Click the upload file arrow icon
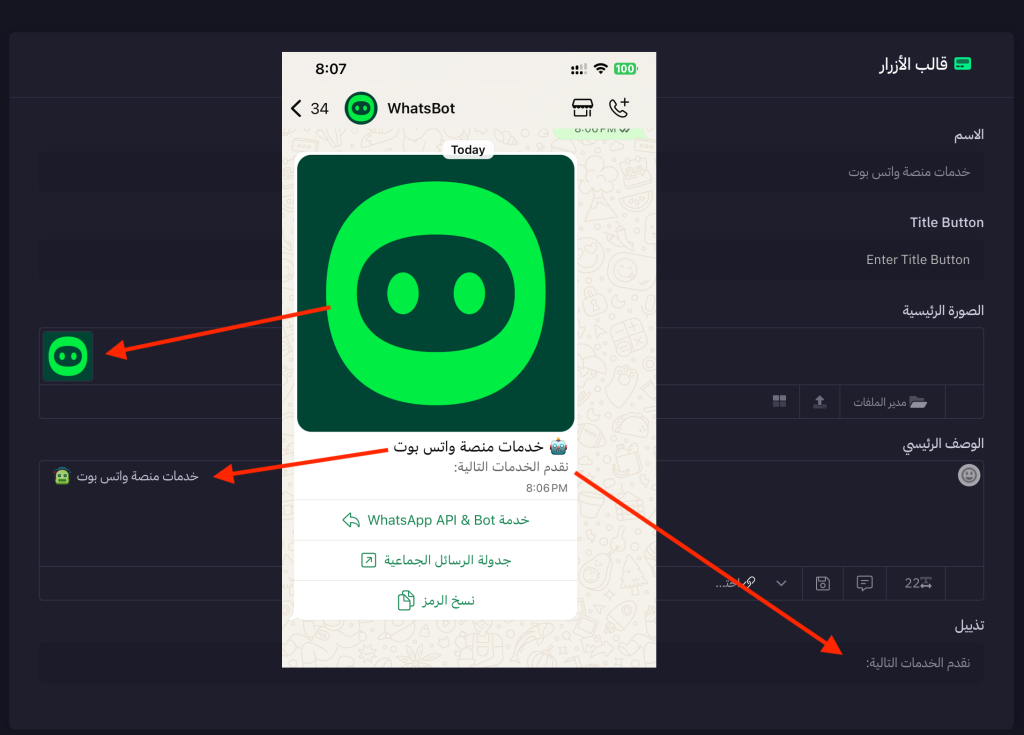The image size is (1024, 735). click(x=819, y=402)
